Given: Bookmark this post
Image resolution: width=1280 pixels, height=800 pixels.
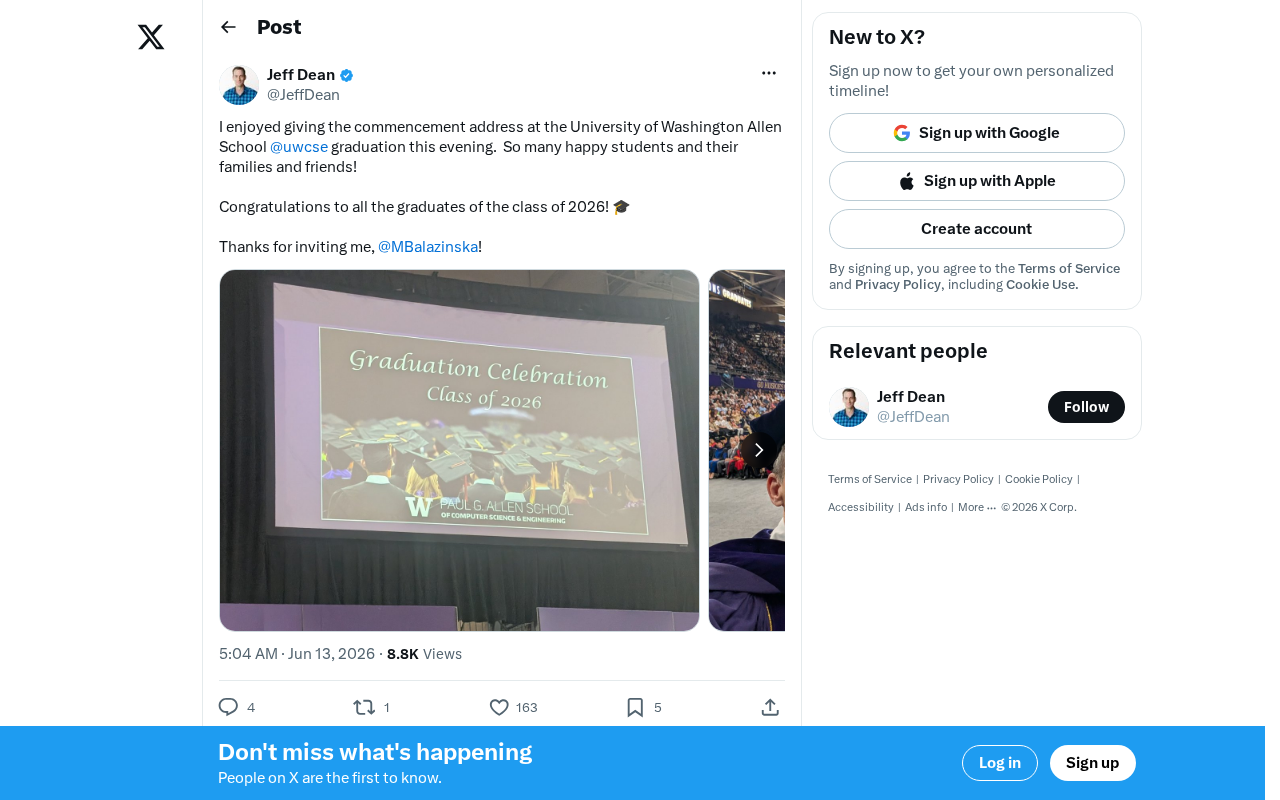Looking at the screenshot, I should pyautogui.click(x=635, y=707).
